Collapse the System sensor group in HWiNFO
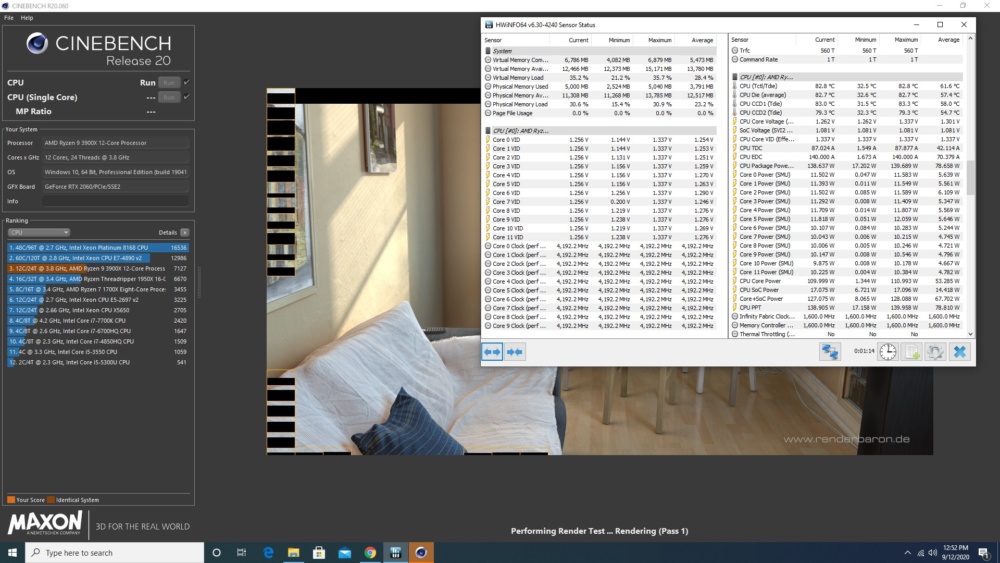This screenshot has height=563, width=1000. click(488, 51)
